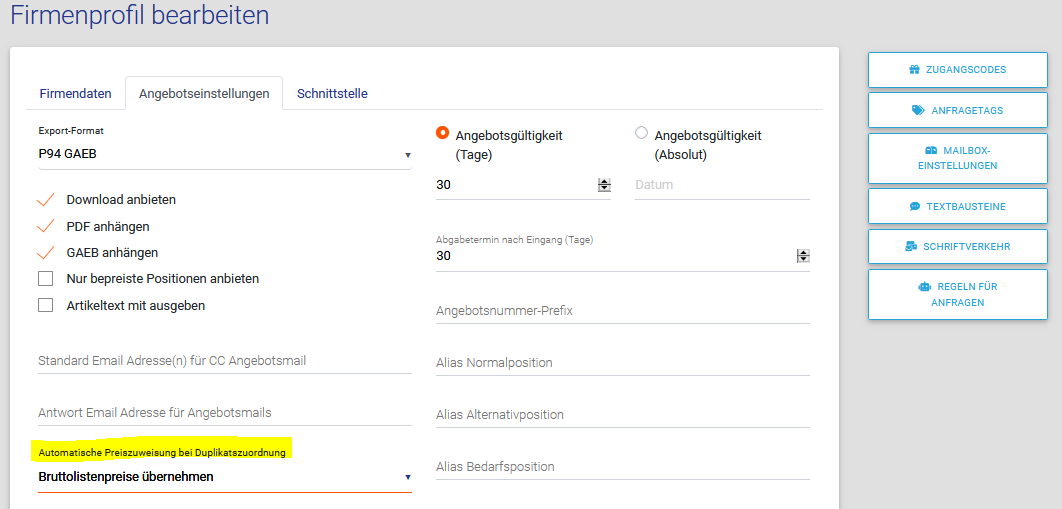1062x509 pixels.
Task: Uncheck the PDF anhängen checkbox
Action: (45, 226)
